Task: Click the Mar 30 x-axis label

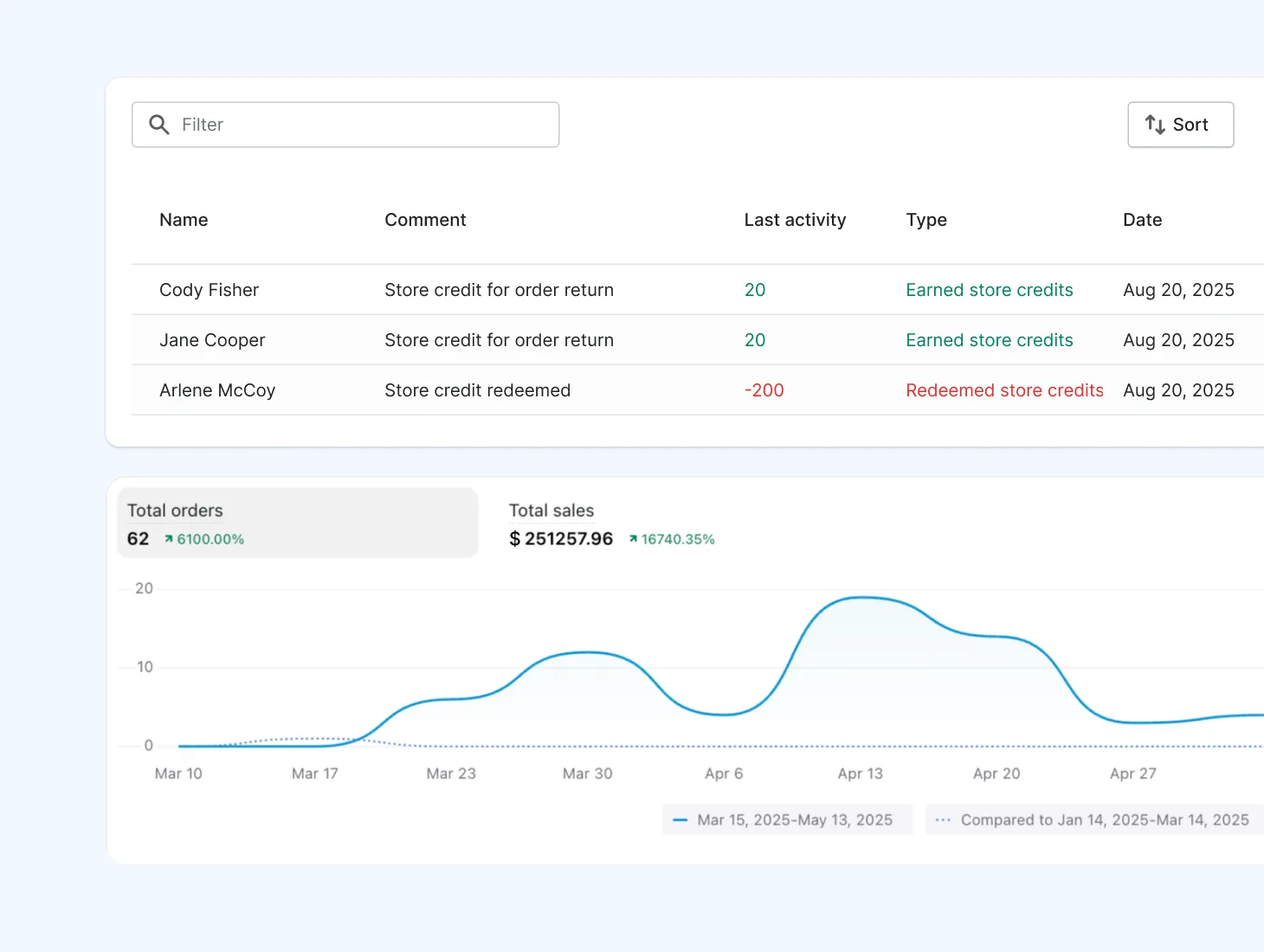Action: pyautogui.click(x=587, y=774)
